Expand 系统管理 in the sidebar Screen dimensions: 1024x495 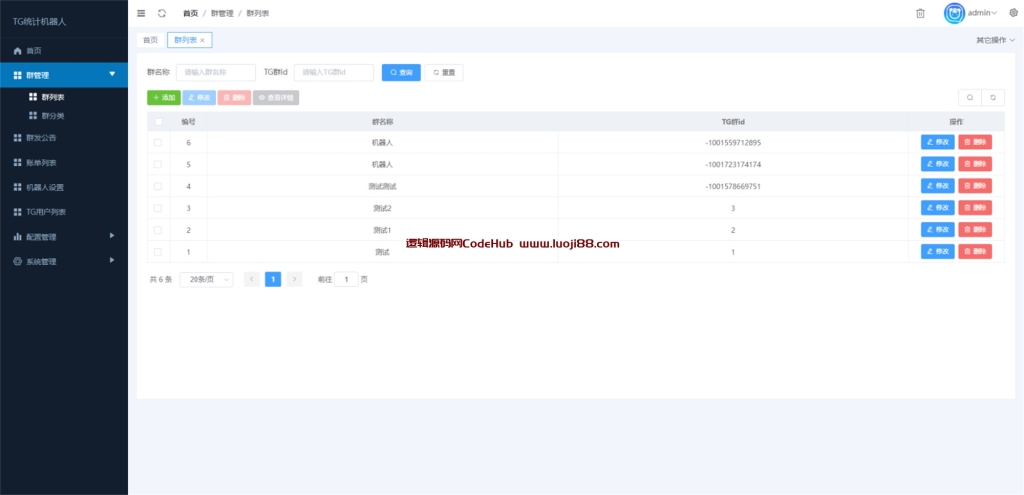[64, 261]
